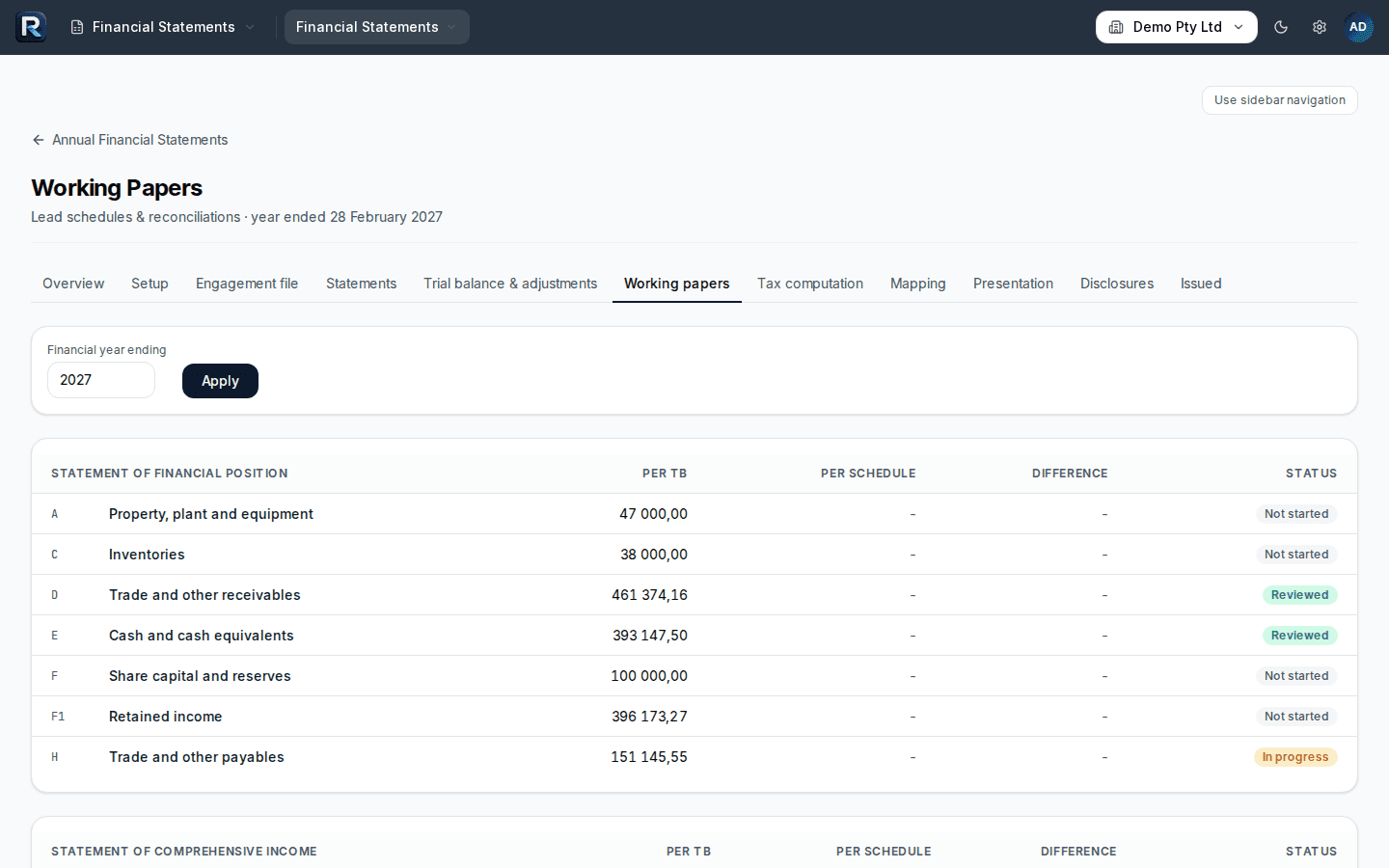Click reference code H in the payables row
This screenshot has height=868, width=1389.
click(55, 757)
